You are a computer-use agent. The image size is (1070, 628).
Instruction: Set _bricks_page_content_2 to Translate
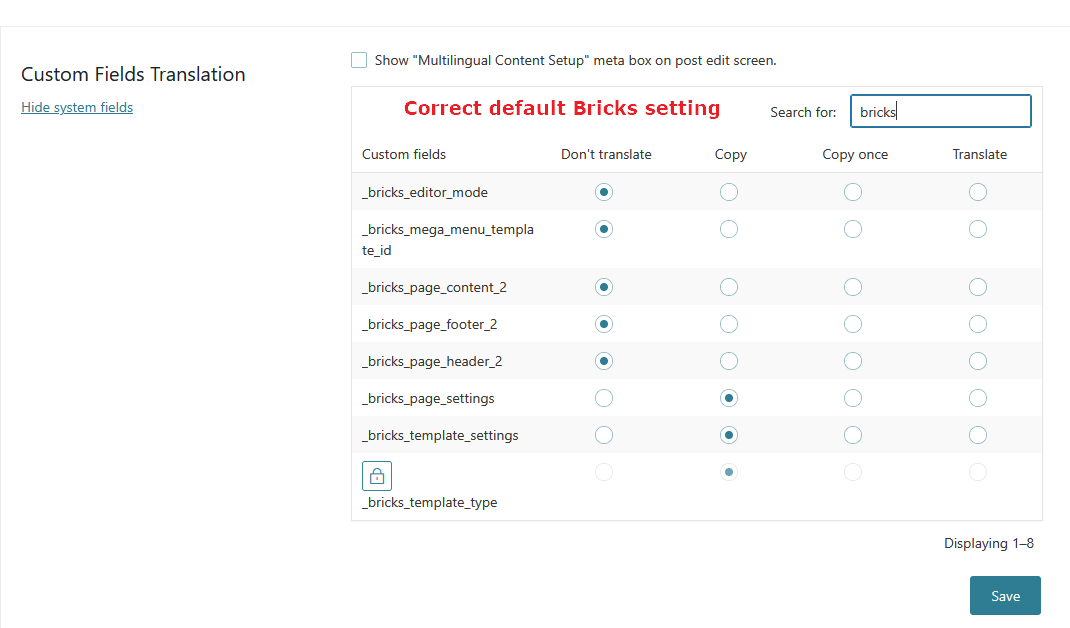pyautogui.click(x=978, y=287)
